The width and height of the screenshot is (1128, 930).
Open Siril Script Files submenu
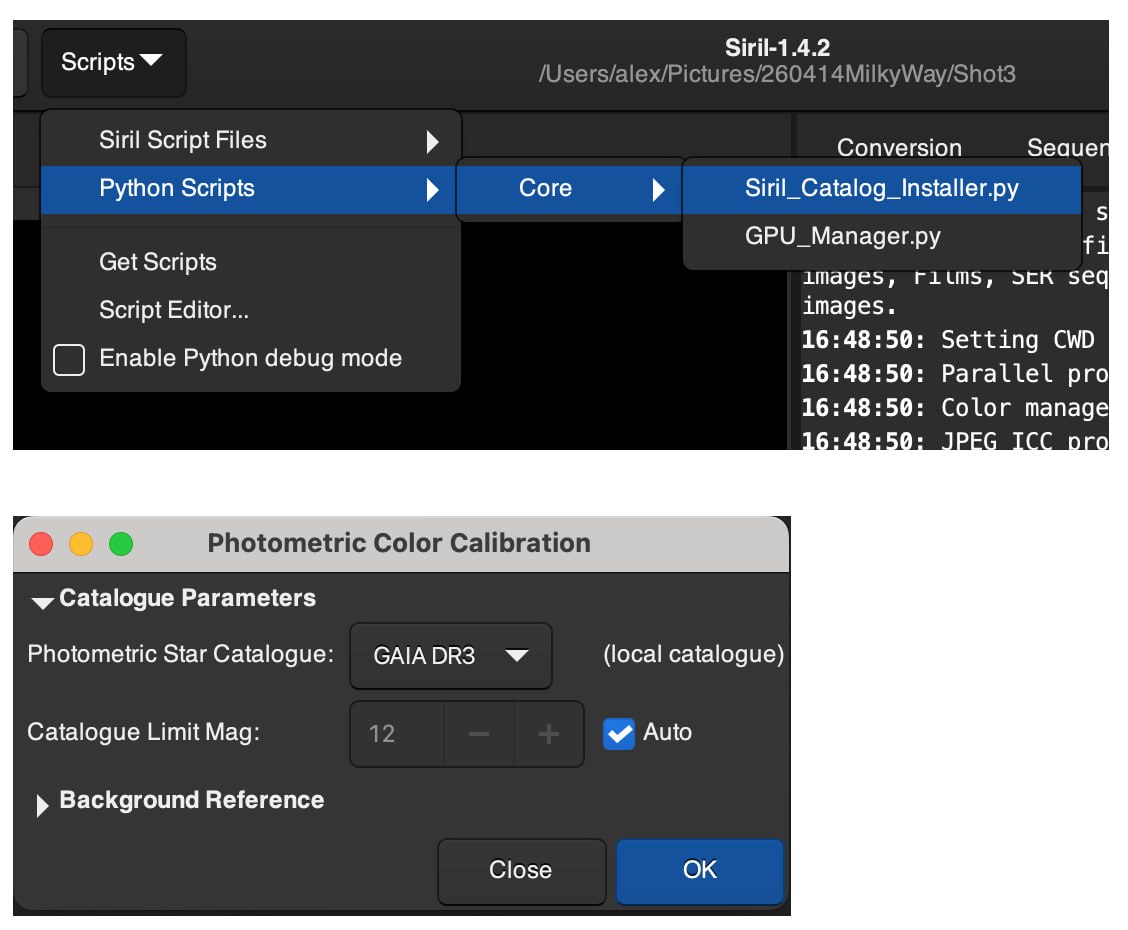250,140
